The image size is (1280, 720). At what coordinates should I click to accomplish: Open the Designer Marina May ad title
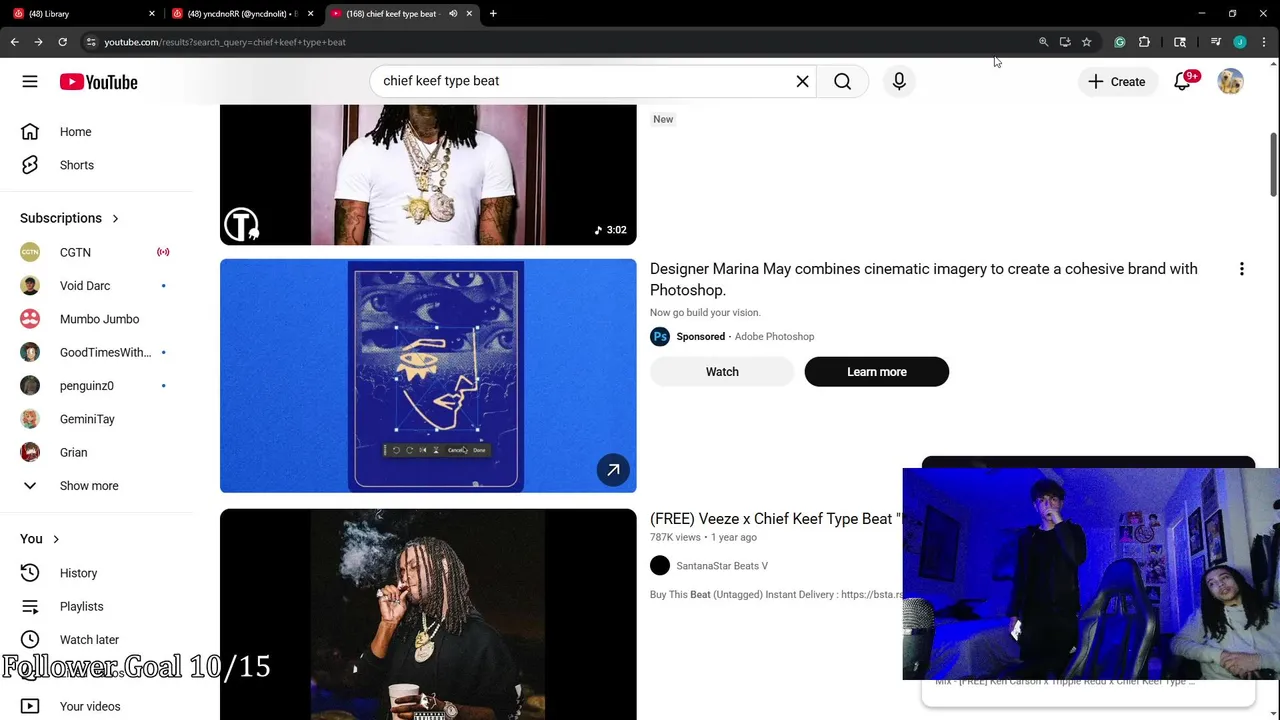[x=923, y=279]
